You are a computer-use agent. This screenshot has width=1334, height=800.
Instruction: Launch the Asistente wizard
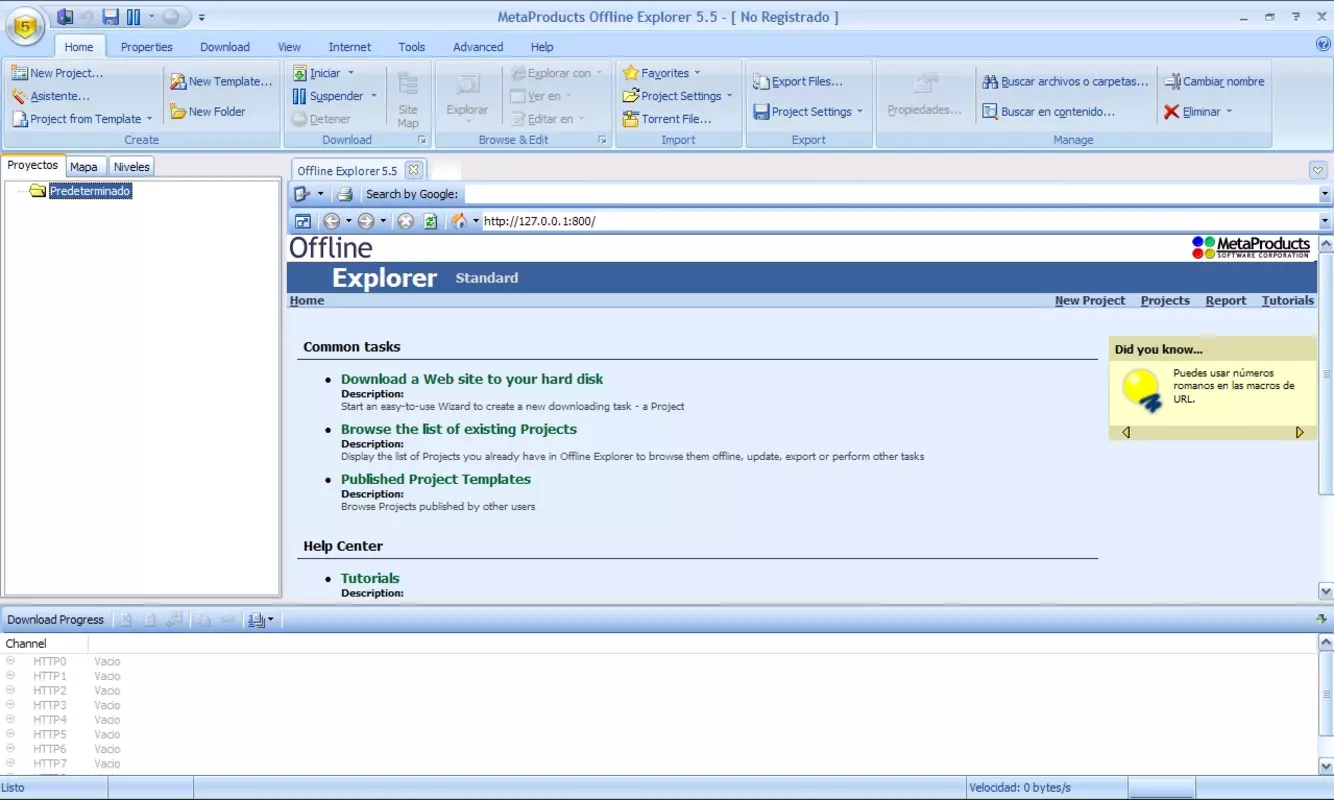tap(51, 96)
